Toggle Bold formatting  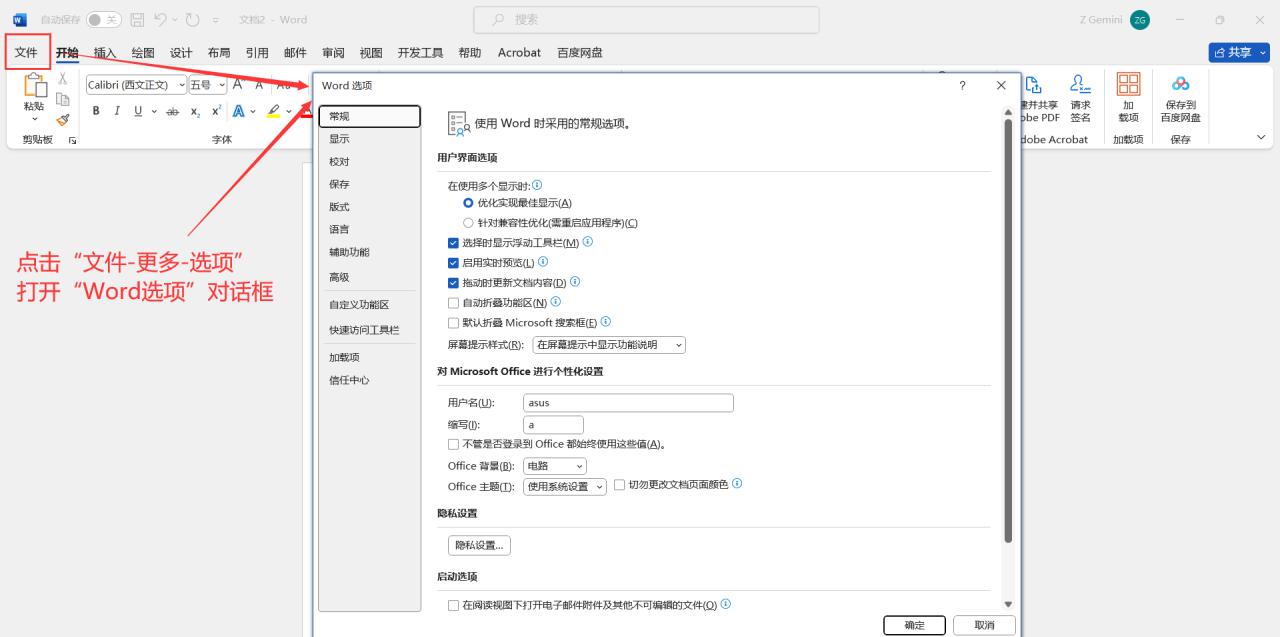point(97,111)
